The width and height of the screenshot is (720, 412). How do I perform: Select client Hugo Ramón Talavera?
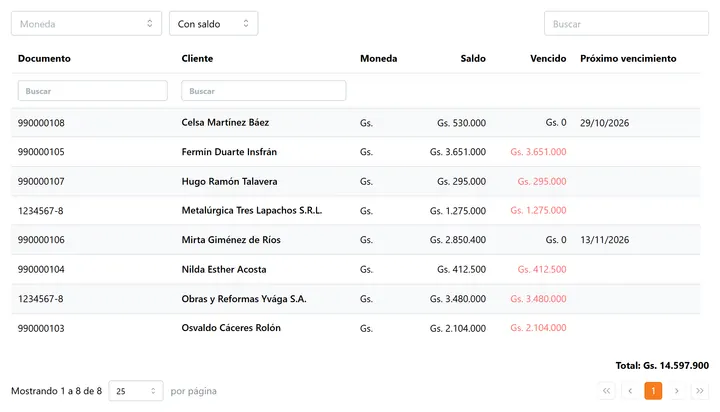229,181
